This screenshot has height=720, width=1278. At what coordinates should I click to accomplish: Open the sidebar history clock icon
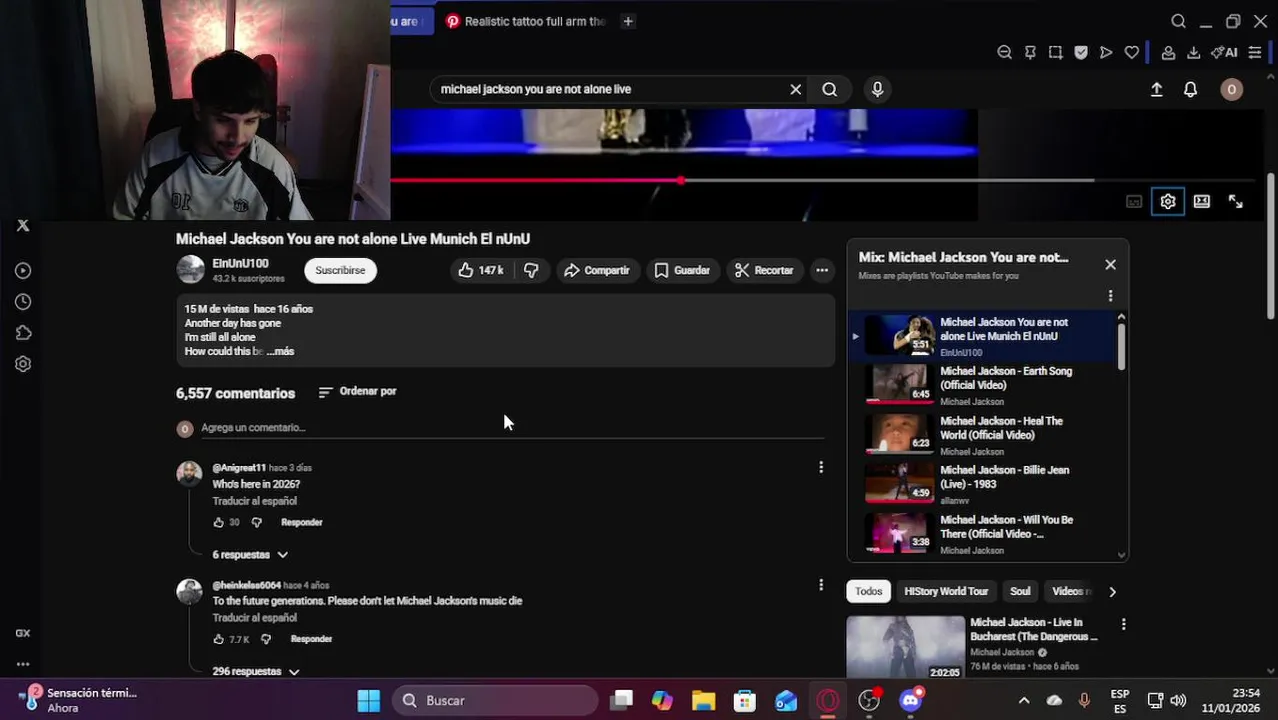tap(23, 302)
